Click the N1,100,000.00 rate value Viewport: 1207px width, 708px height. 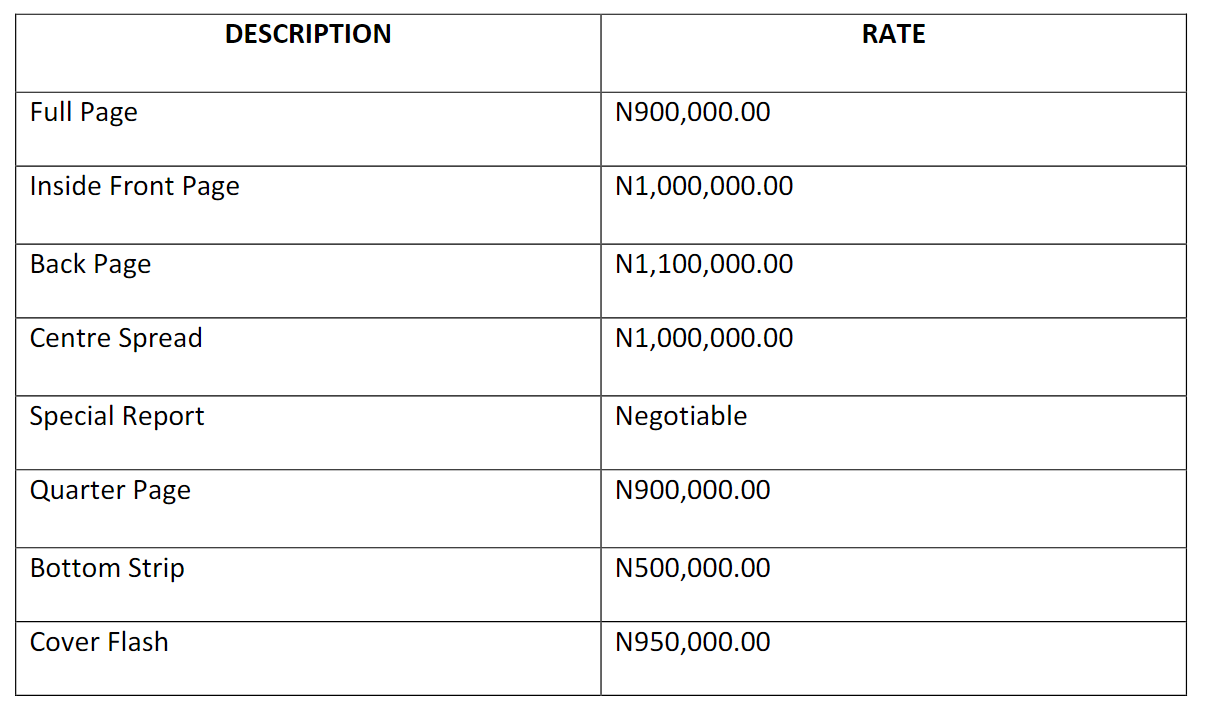pos(704,265)
